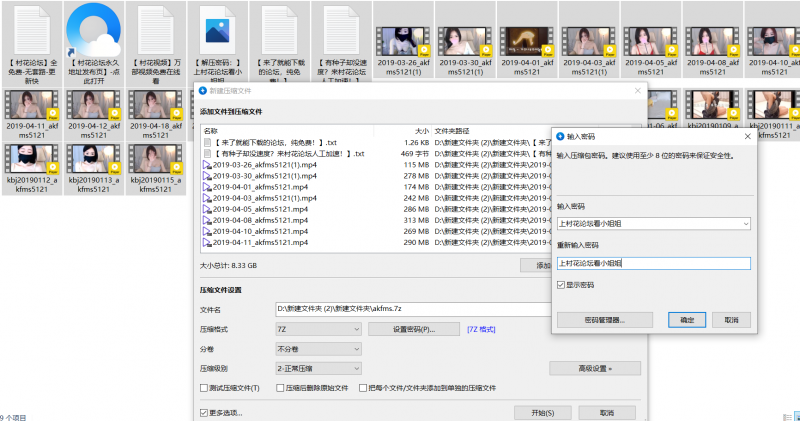Click 设置密码(P)... button
Screen dimensions: 800x421
tap(414, 329)
